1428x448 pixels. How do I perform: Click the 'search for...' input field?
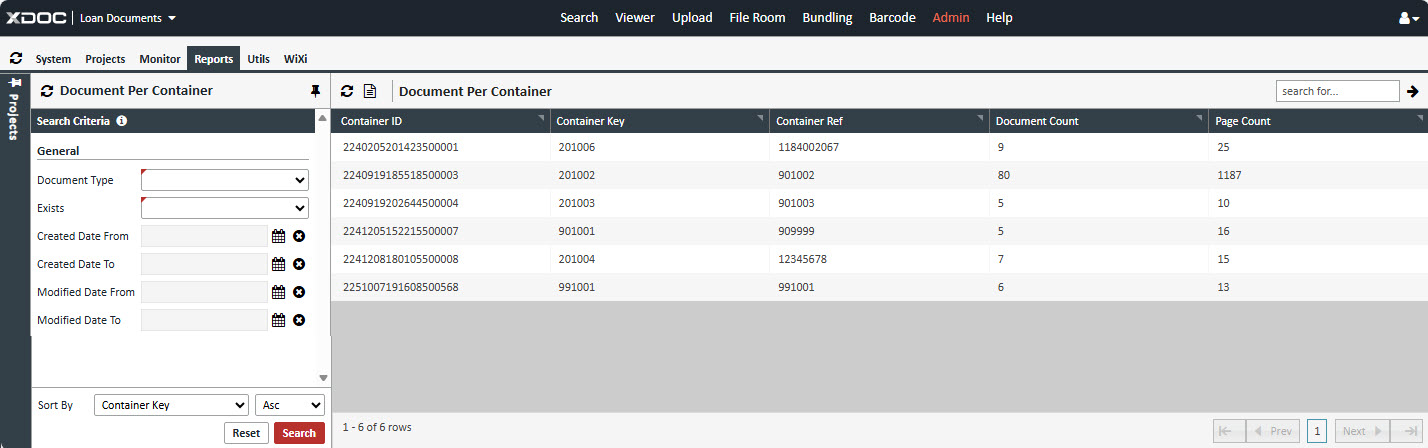pyautogui.click(x=1337, y=91)
